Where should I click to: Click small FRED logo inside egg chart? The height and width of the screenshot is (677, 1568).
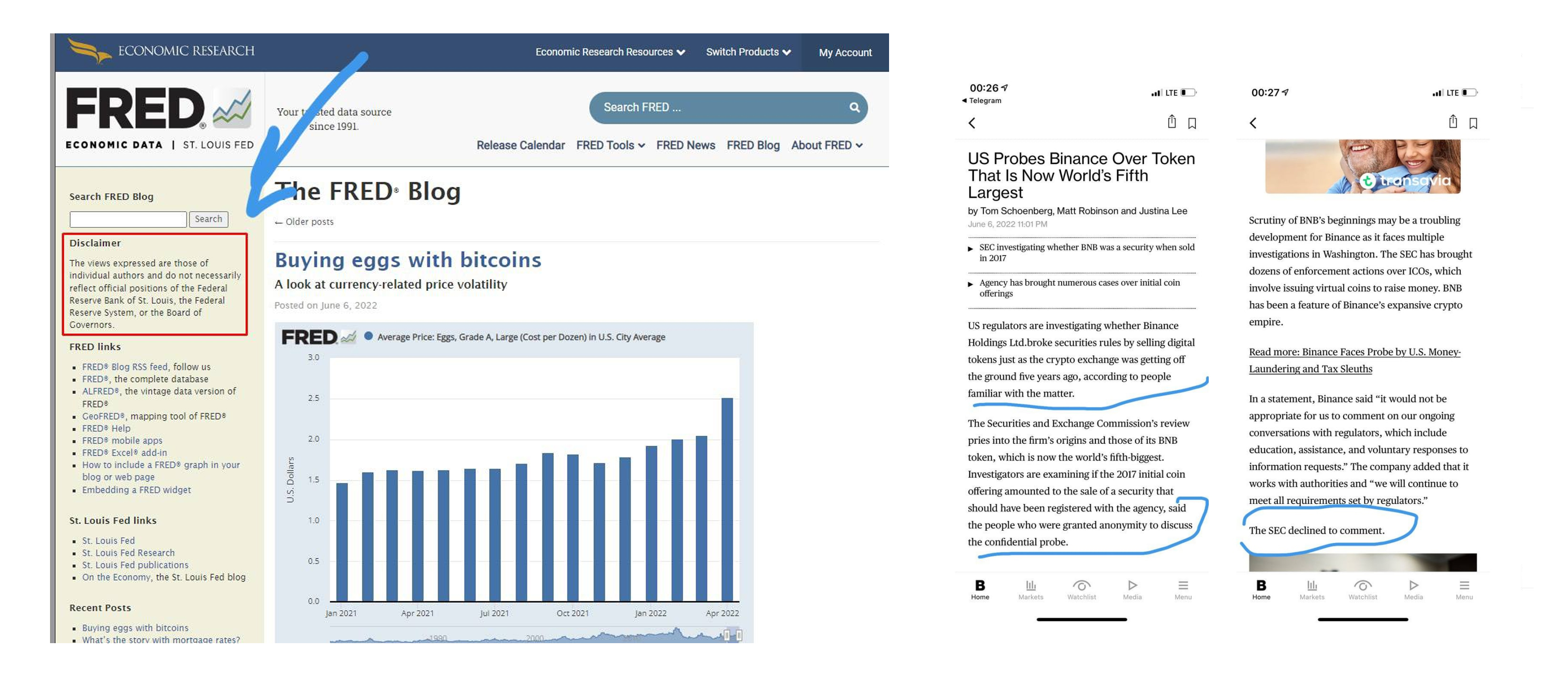point(318,337)
